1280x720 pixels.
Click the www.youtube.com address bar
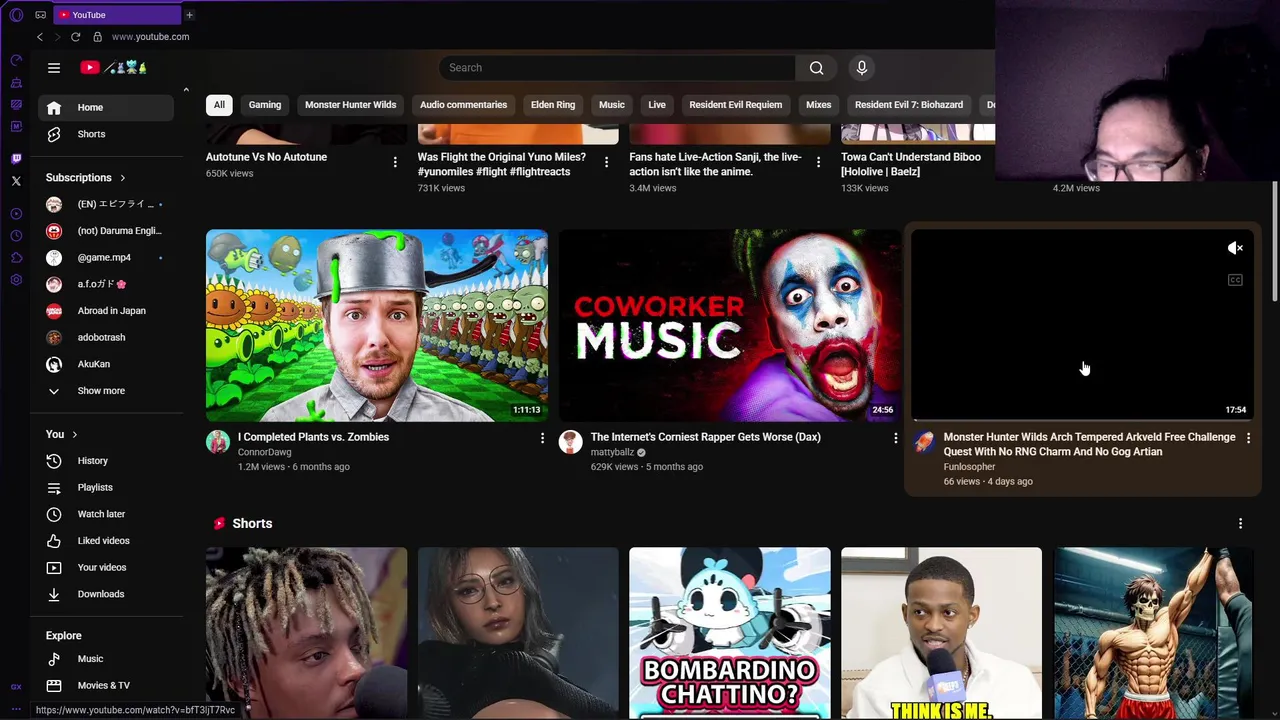[150, 37]
